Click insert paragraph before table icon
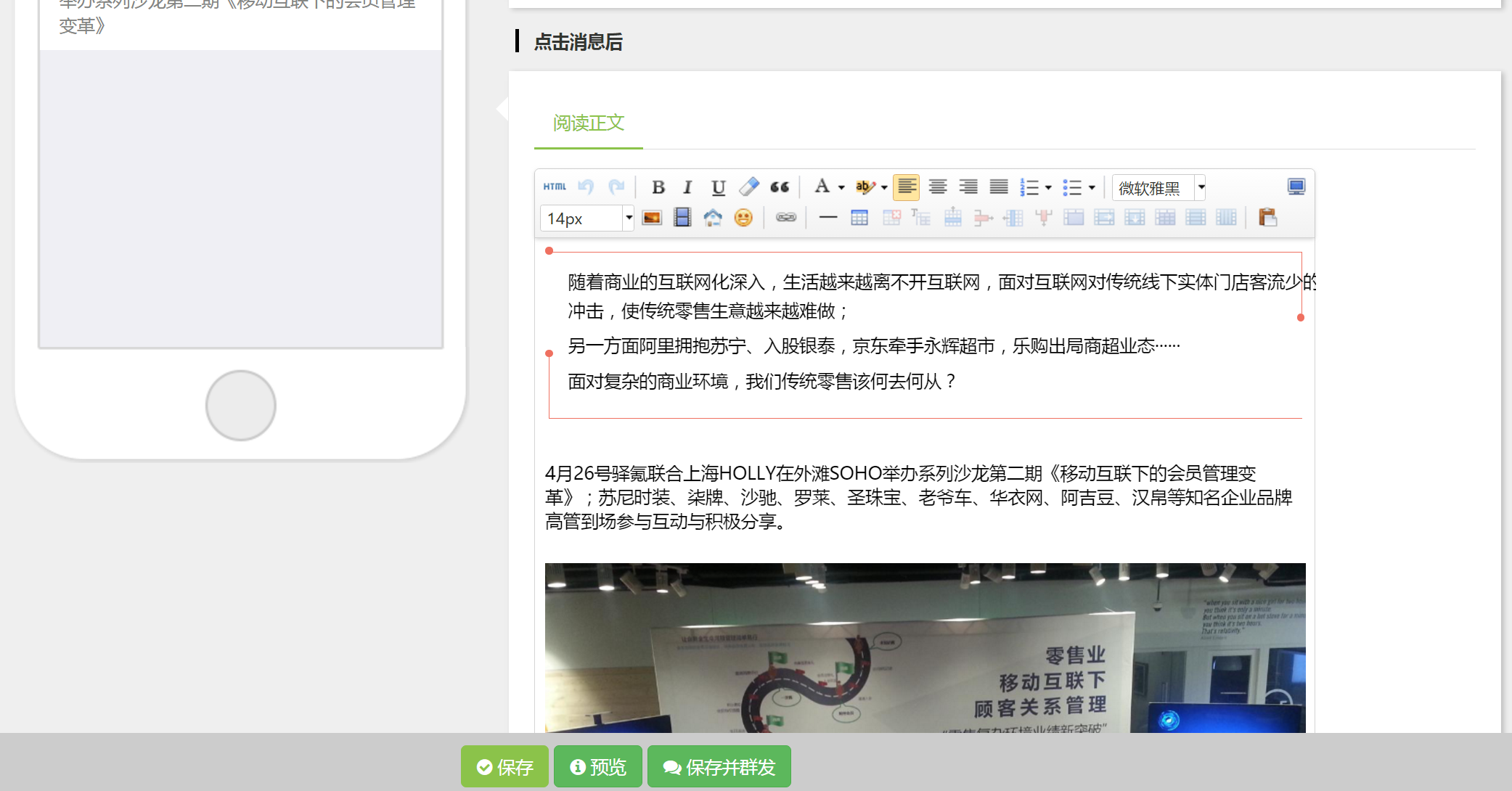1512x791 pixels. 921,218
